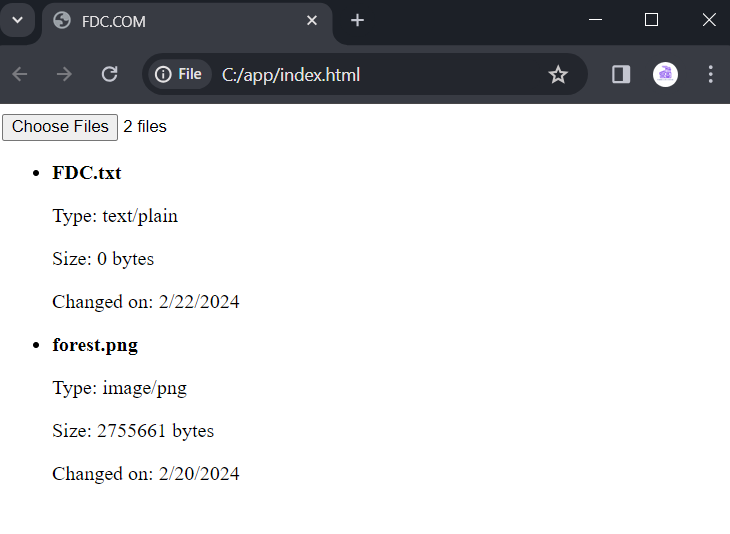Click the forest.png file name

(95, 345)
